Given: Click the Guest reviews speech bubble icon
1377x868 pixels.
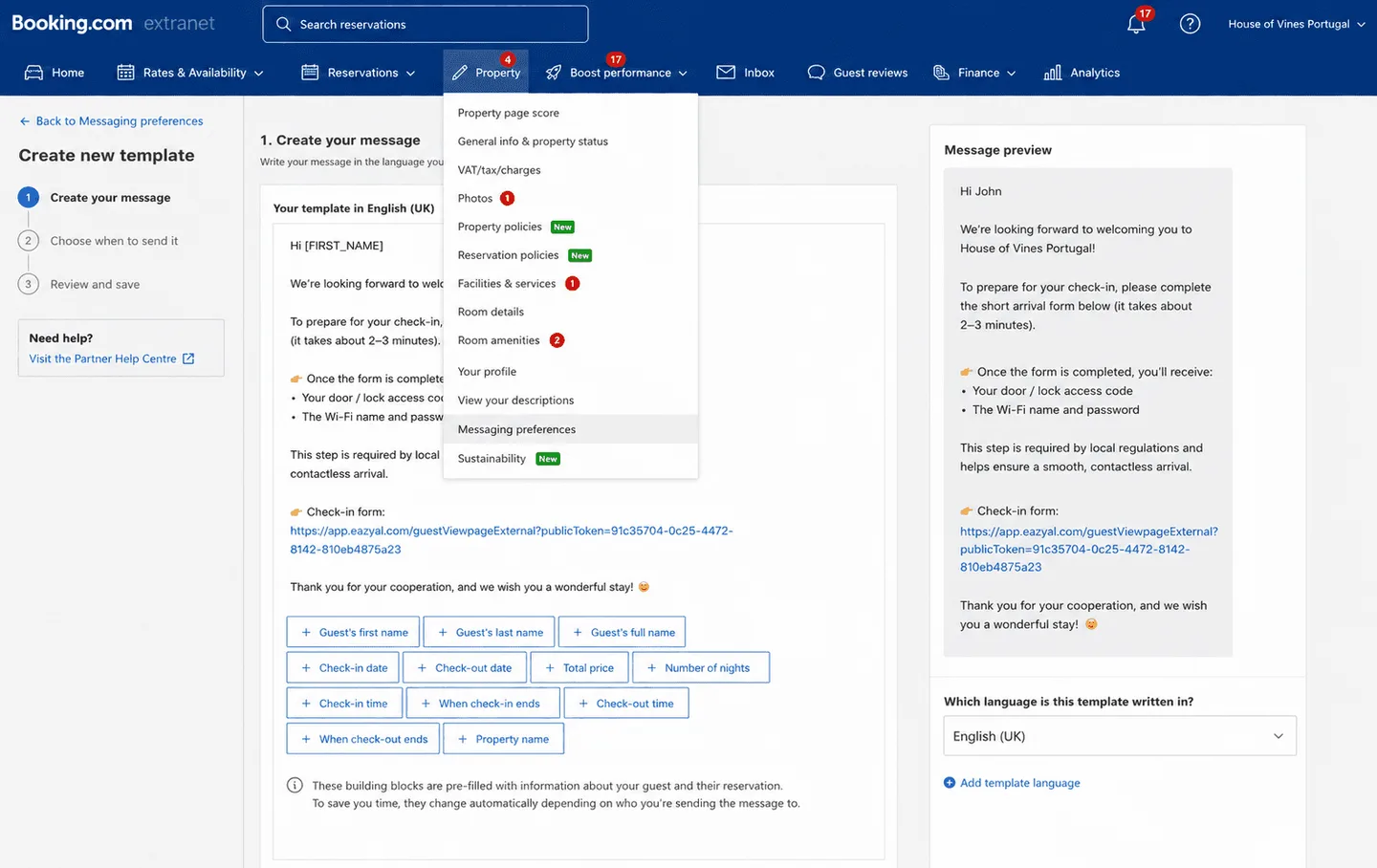Looking at the screenshot, I should click(816, 73).
